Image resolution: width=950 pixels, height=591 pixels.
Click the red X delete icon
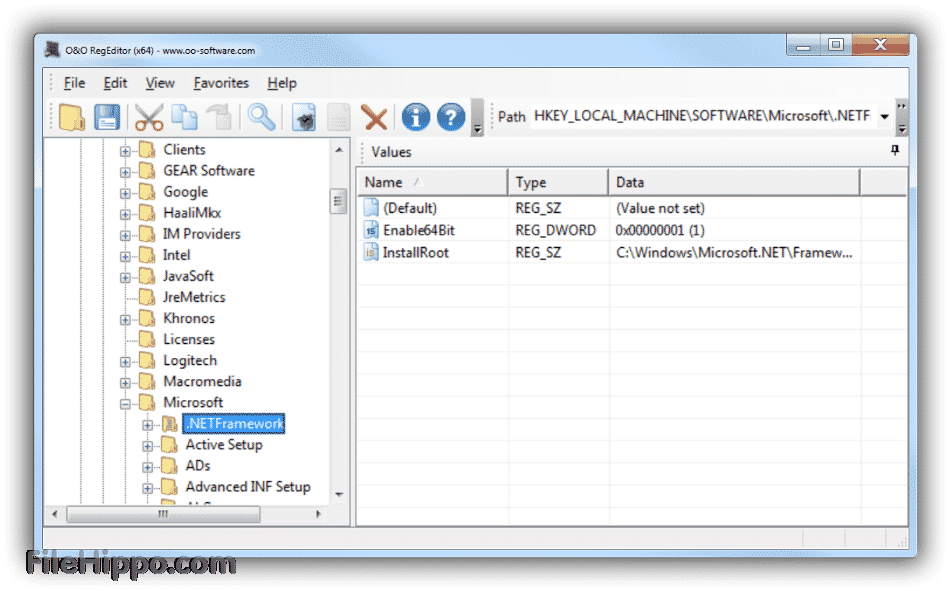(x=375, y=118)
